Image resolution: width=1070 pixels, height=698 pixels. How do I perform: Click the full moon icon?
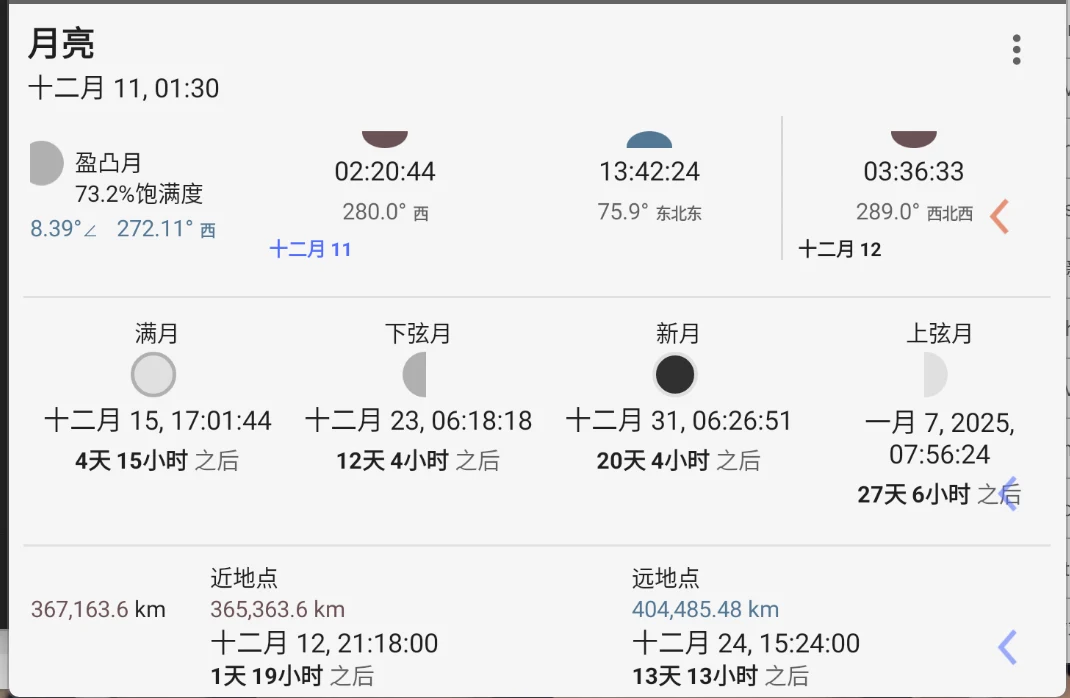click(x=154, y=375)
